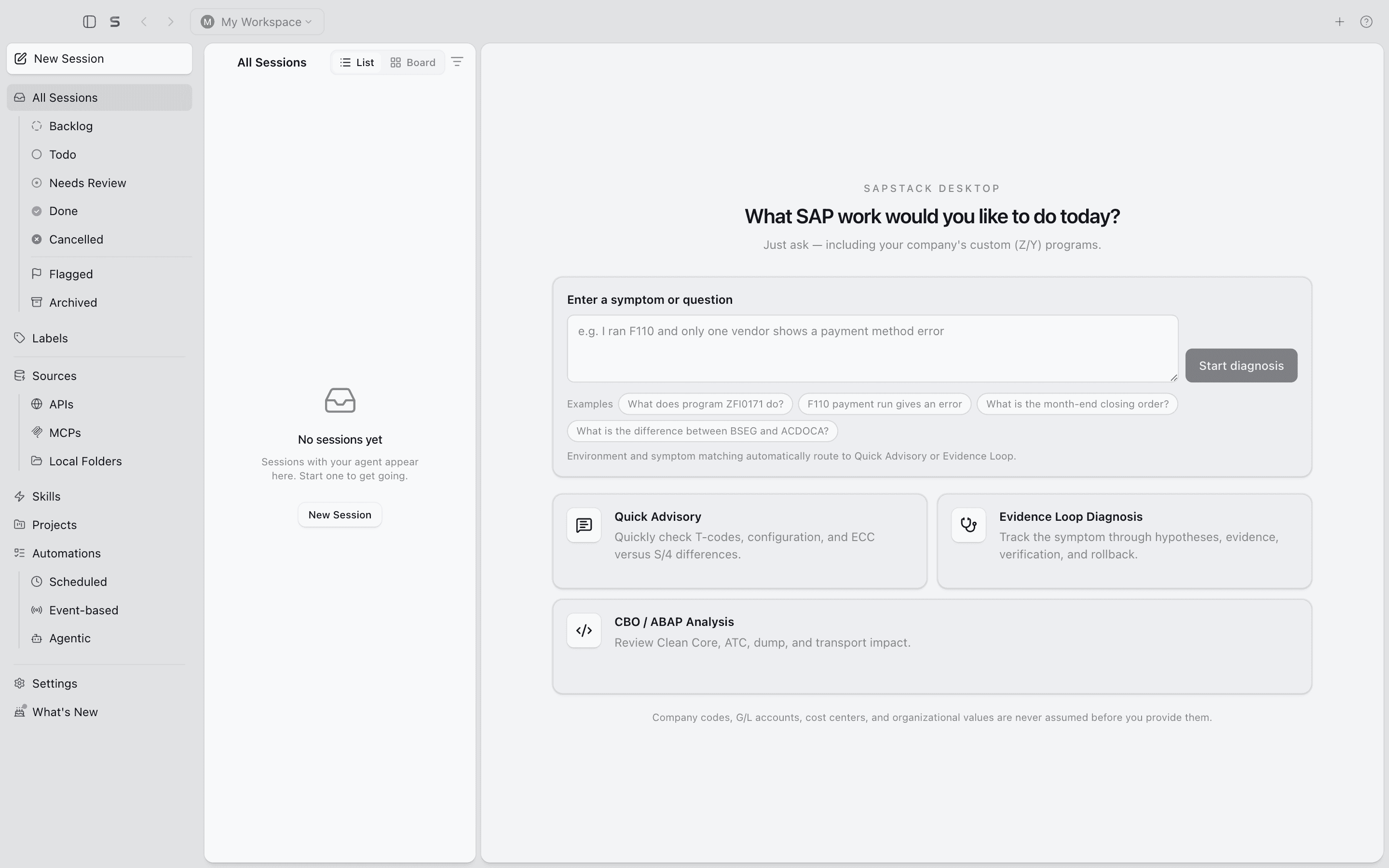Click the 'All Sessions' panel heading
The height and width of the screenshot is (868, 1389).
[272, 63]
